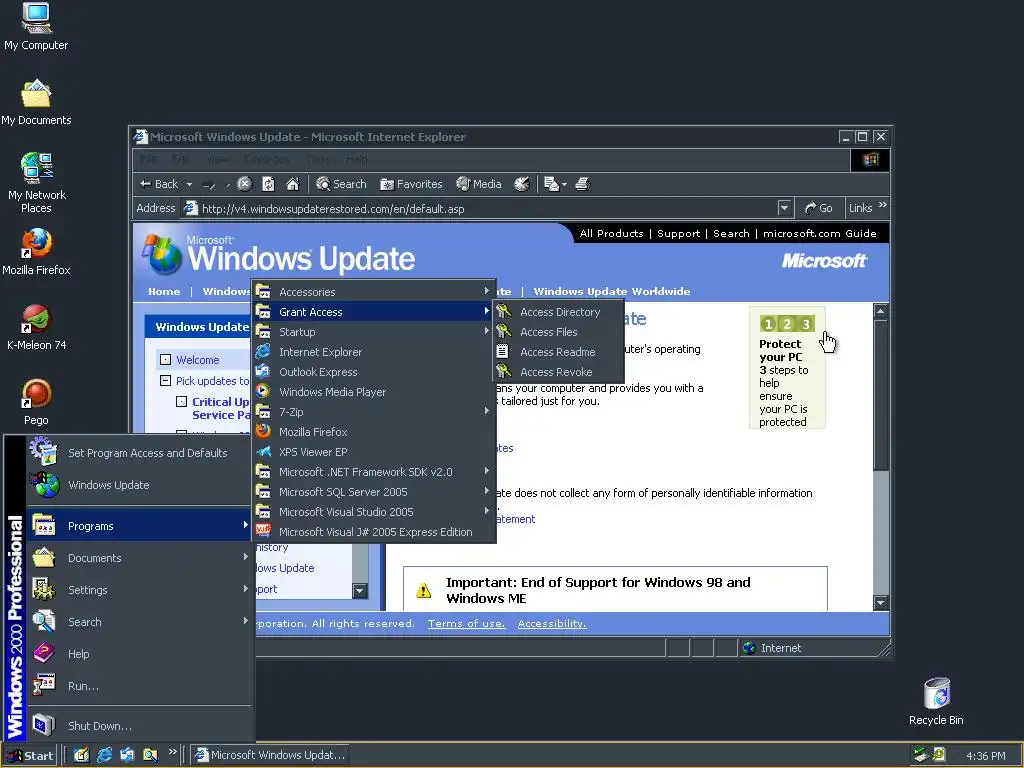Open Help from the Start menu
The image size is (1024, 768).
[x=139, y=654]
